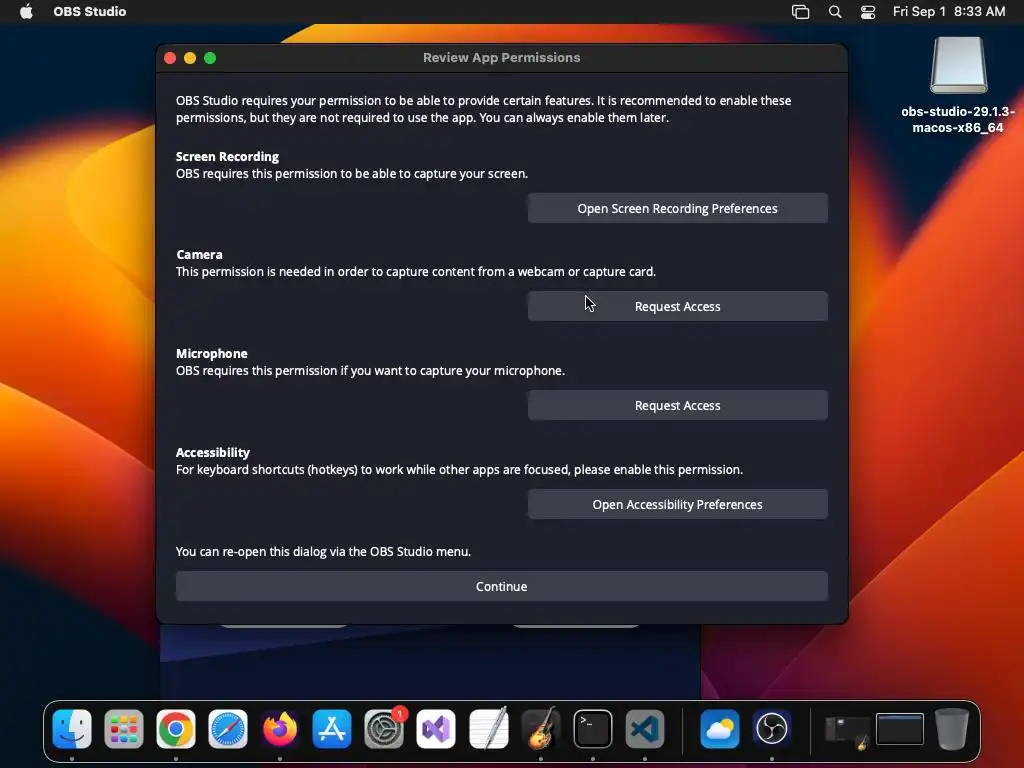Click the text 'OBS requires this permission to be able to capture your screen.'
The image size is (1024, 768).
(x=352, y=174)
